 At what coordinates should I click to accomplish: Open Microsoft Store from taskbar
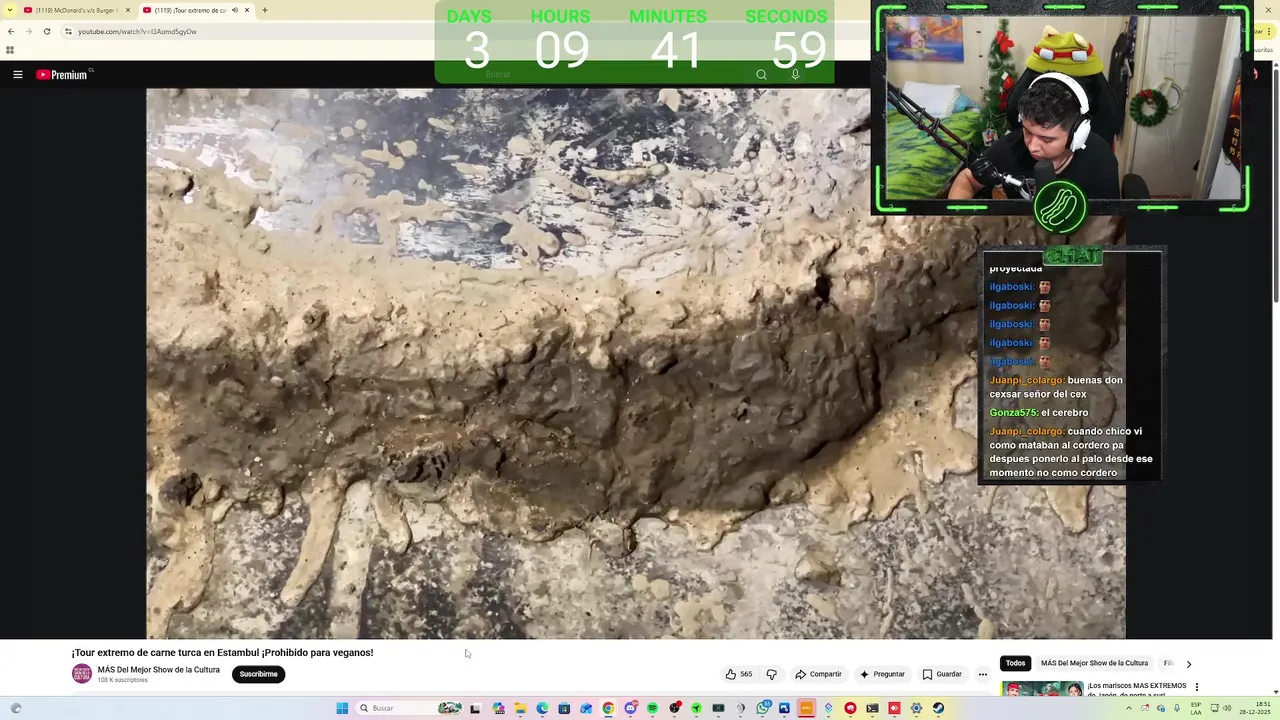click(x=564, y=708)
